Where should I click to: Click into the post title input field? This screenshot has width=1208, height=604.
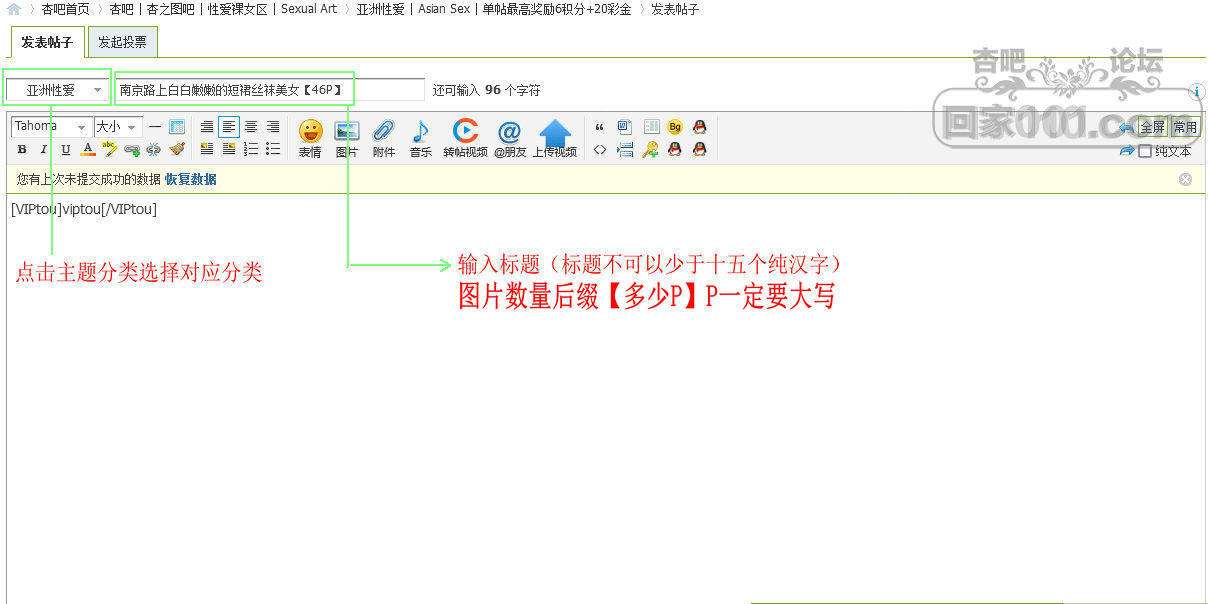270,90
